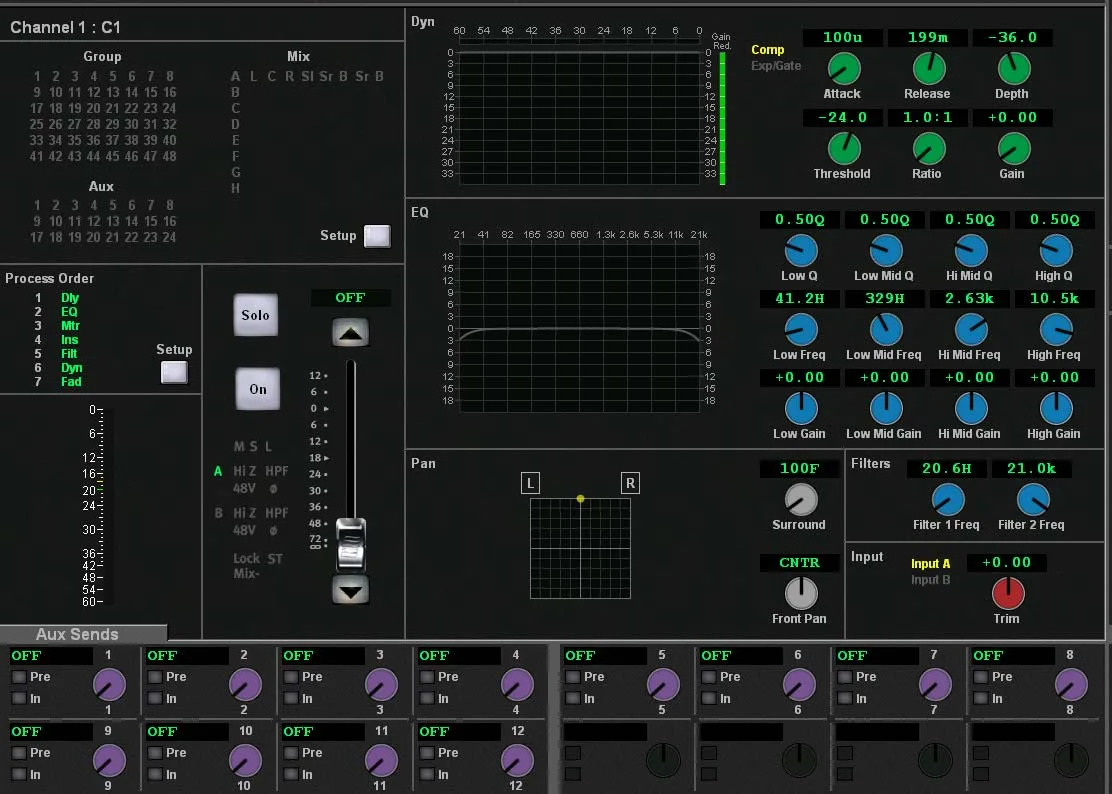Select the Hi Mid Gain knob

pos(971,409)
